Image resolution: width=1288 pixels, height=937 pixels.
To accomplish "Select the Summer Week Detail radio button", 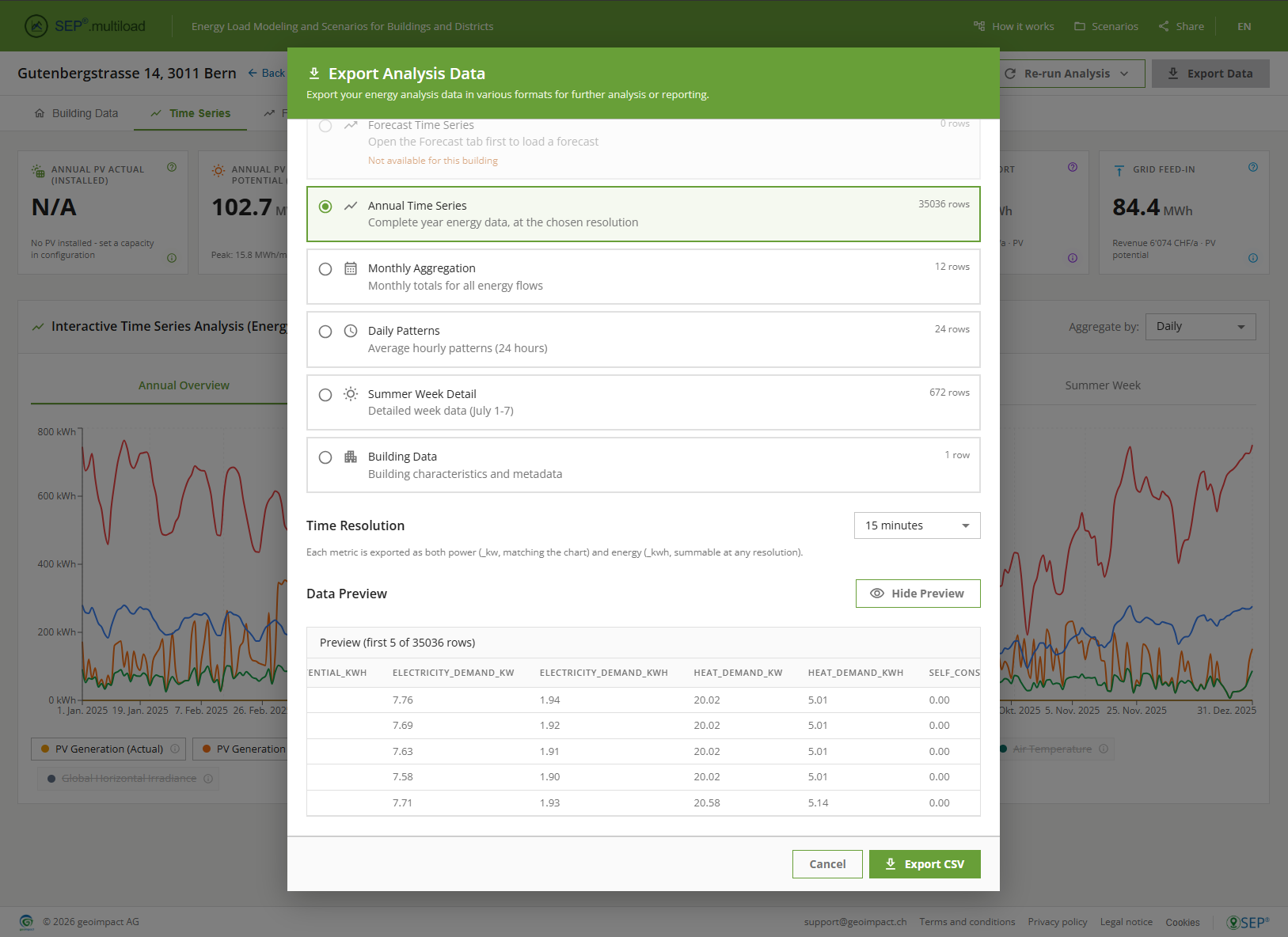I will 325,395.
